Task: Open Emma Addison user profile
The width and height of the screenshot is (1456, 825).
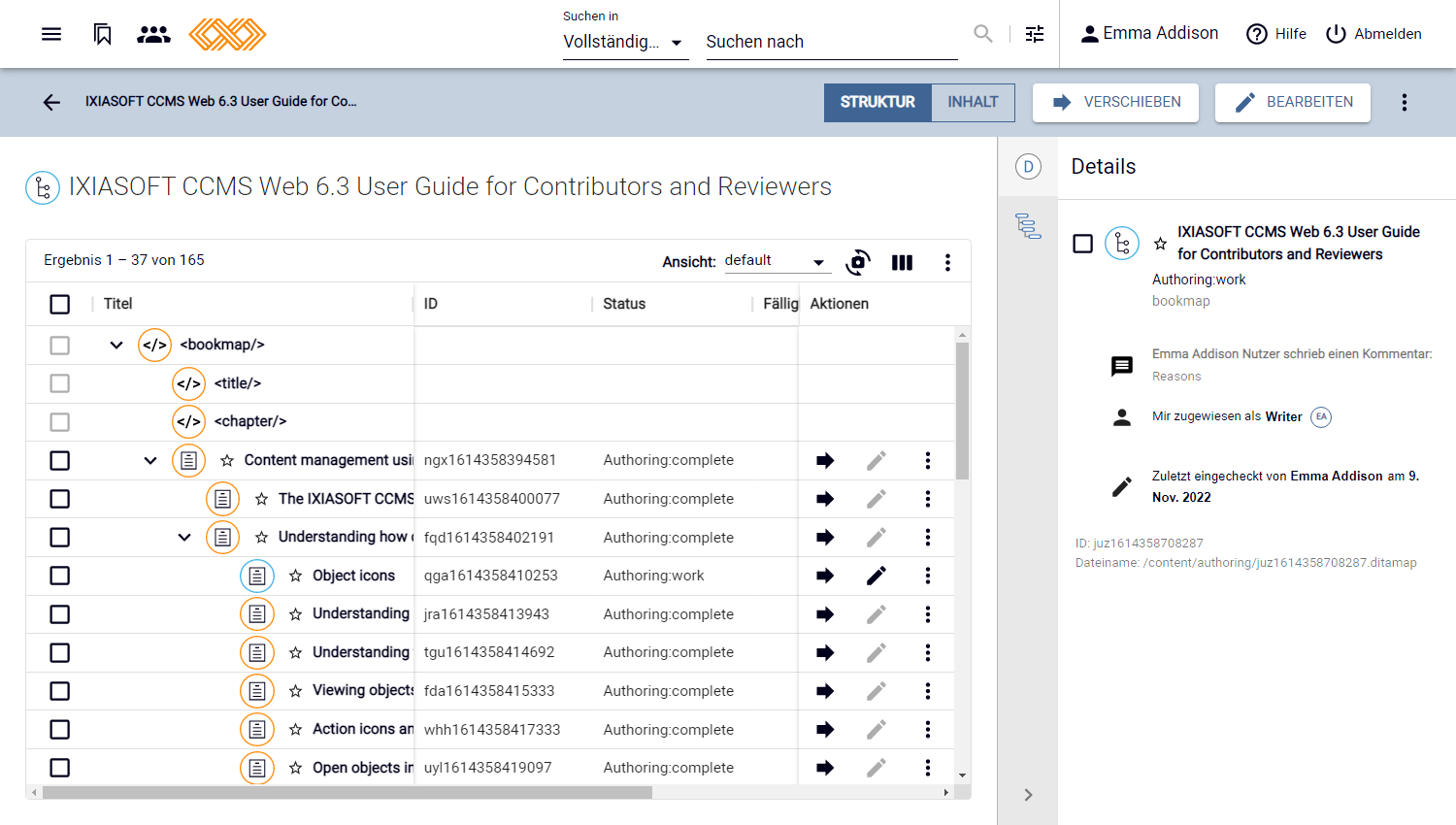Action: [x=1149, y=34]
